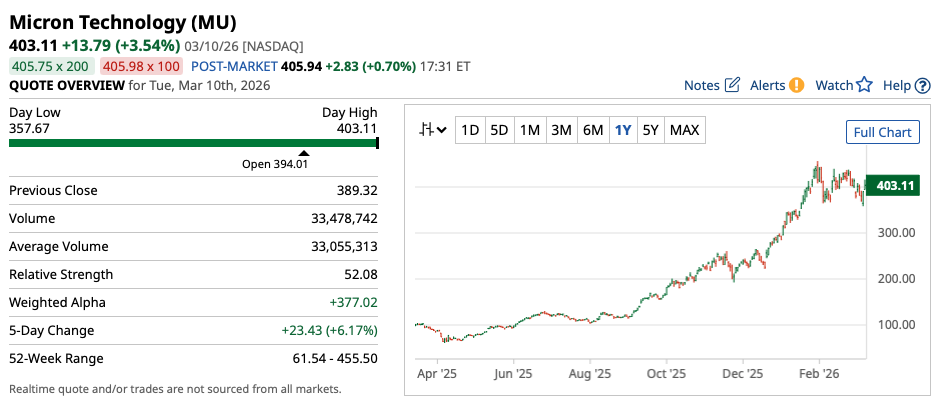Click the Help question mark icon
The width and height of the screenshot is (939, 405).
click(922, 86)
